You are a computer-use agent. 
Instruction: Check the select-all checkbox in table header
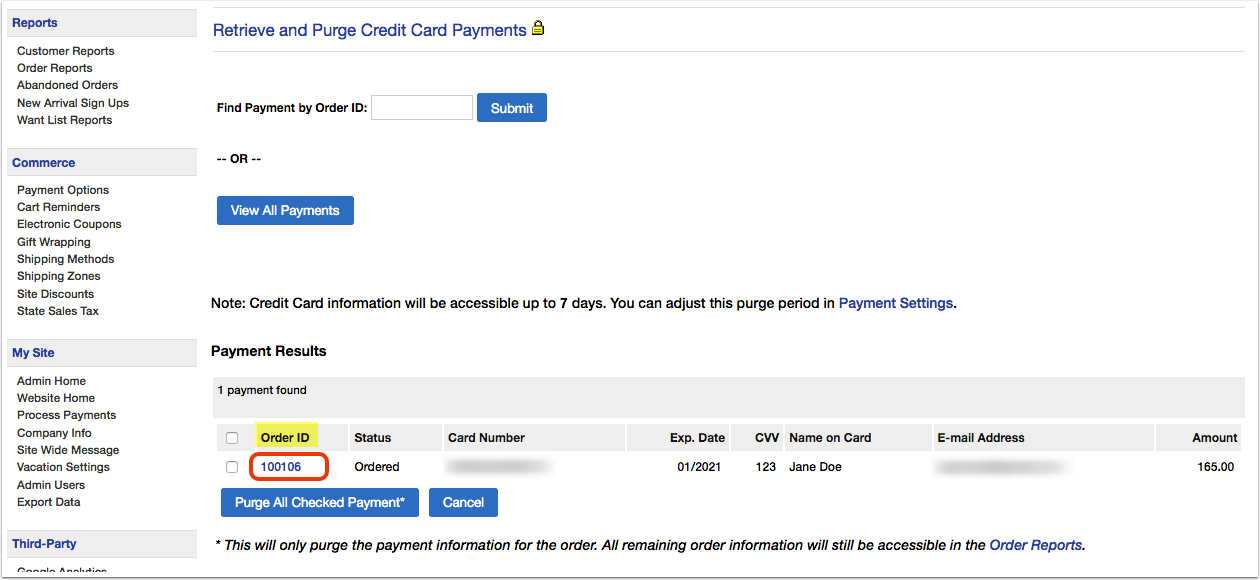[232, 438]
